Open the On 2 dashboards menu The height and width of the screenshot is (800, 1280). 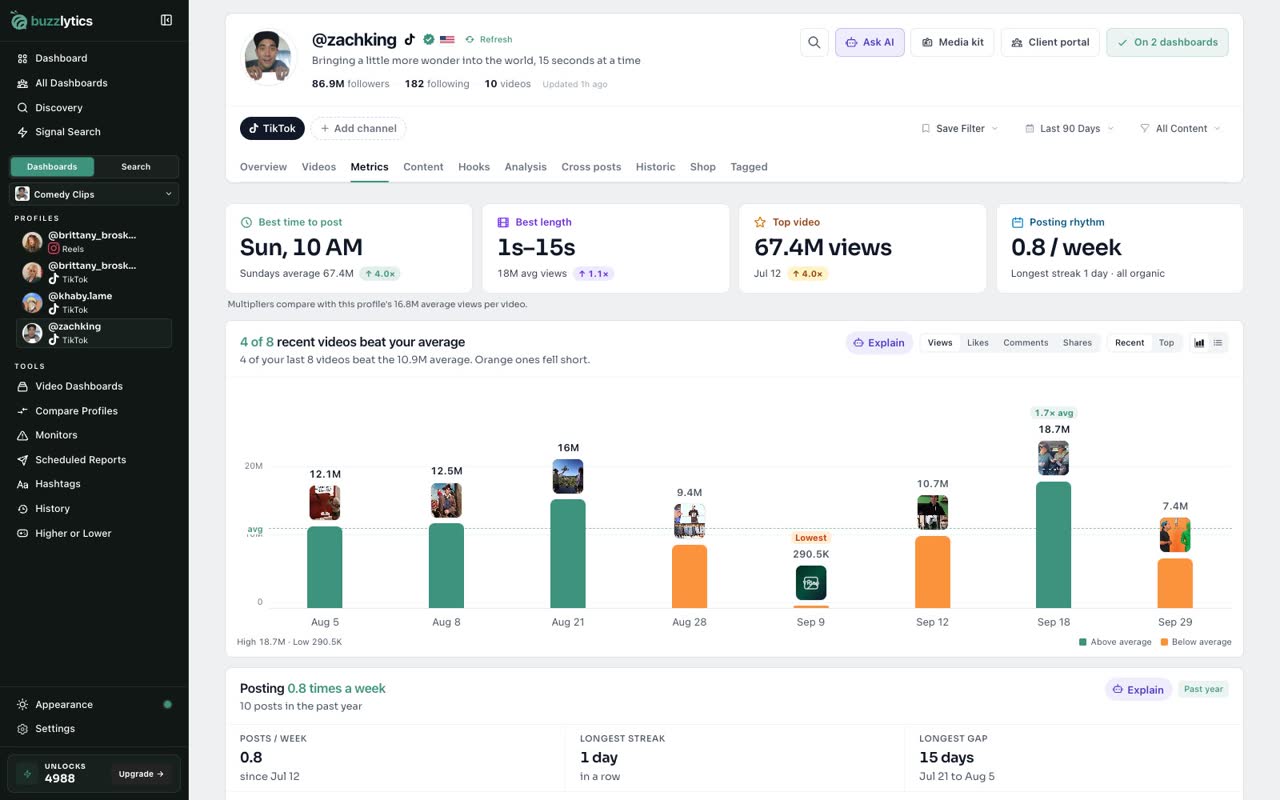click(1167, 42)
